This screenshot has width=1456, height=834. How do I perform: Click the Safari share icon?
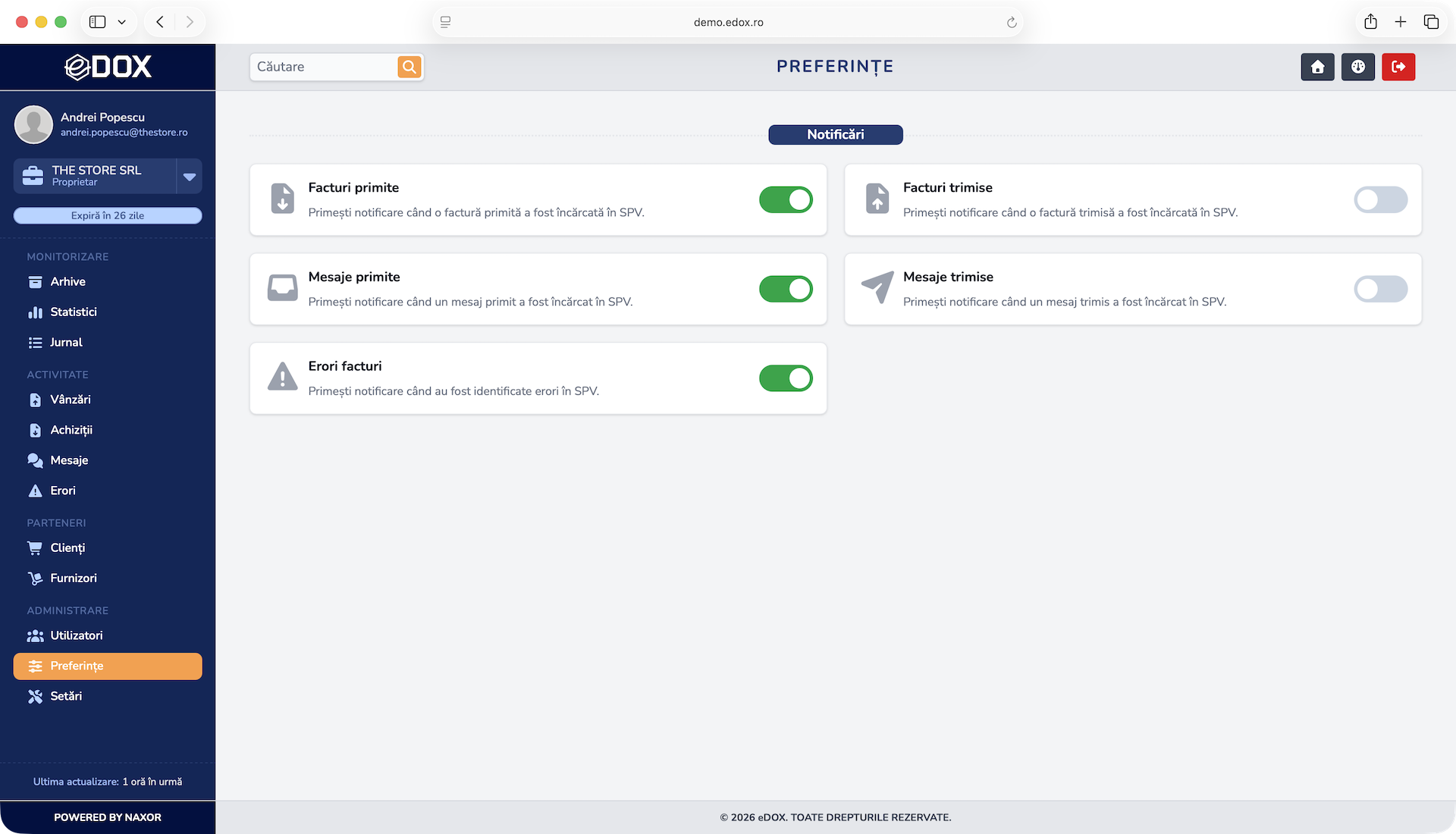(x=1370, y=22)
